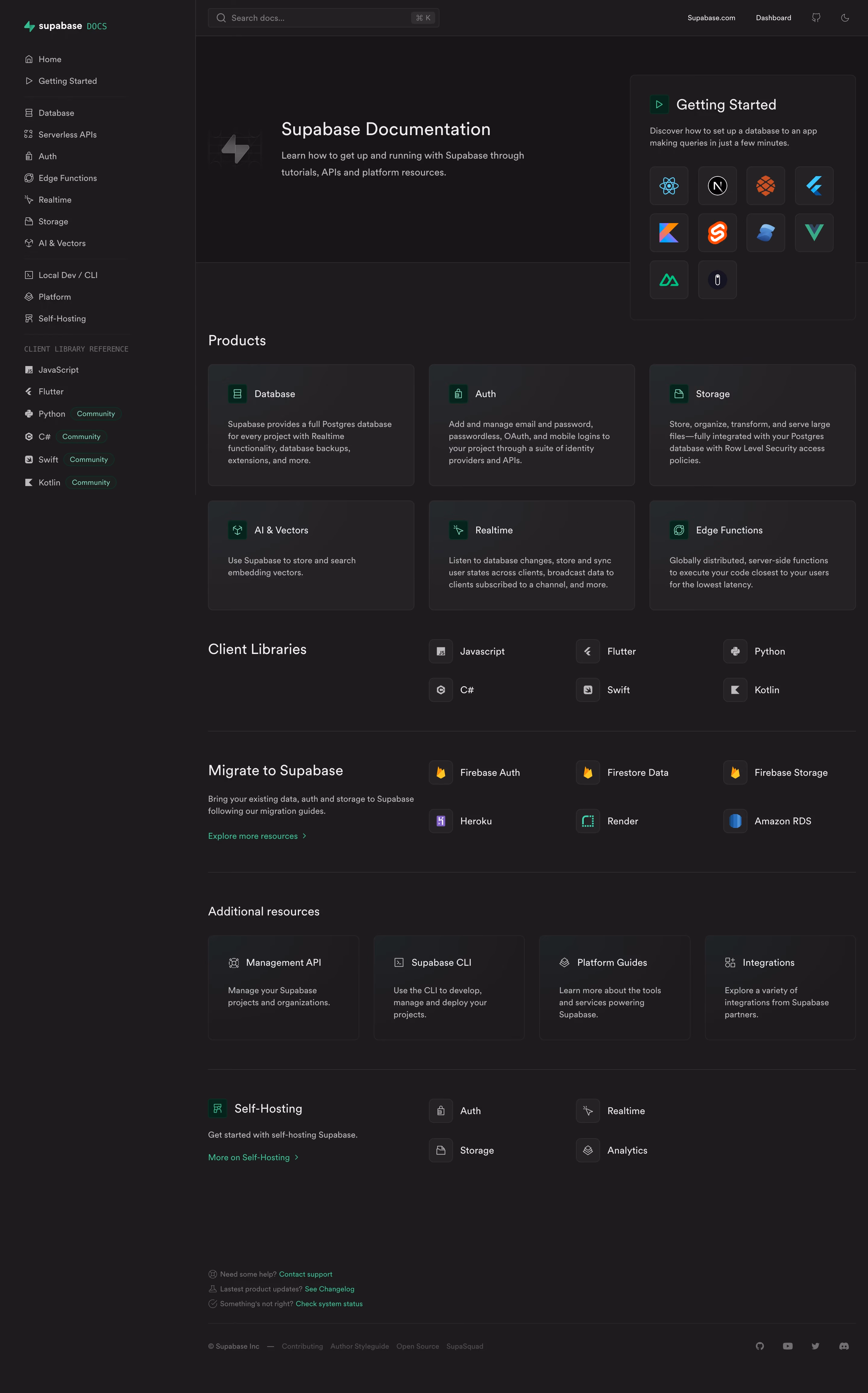This screenshot has height=1393, width=868.
Task: Open the Database product card
Action: pyautogui.click(x=310, y=425)
